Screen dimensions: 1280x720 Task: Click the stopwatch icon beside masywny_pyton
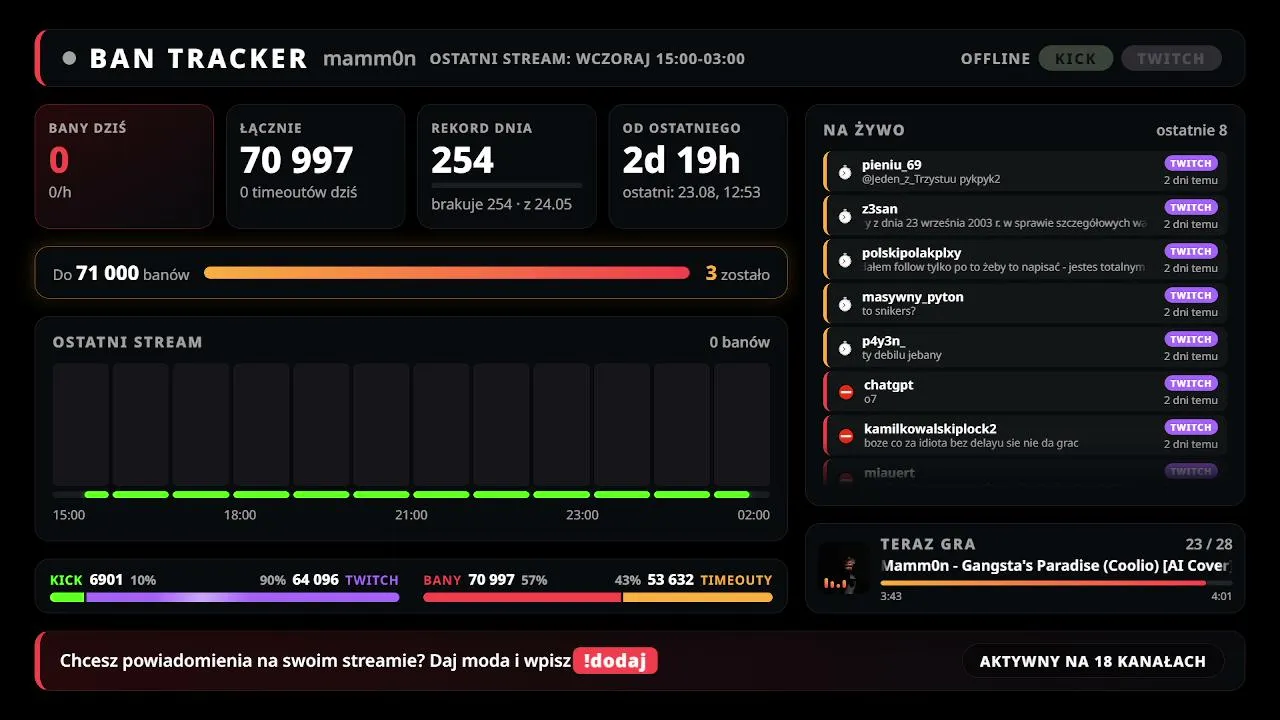click(x=845, y=304)
